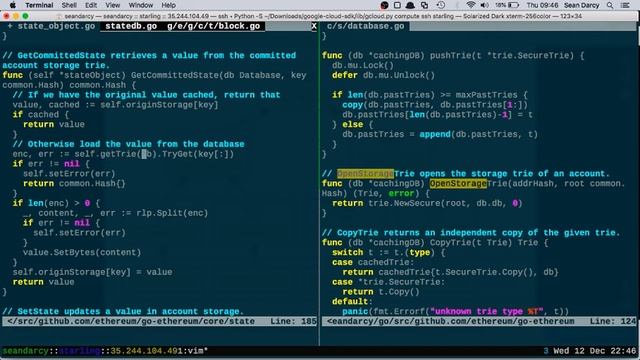Click the tmux '1:vim*' window label
The image size is (640, 360).
[192, 351]
